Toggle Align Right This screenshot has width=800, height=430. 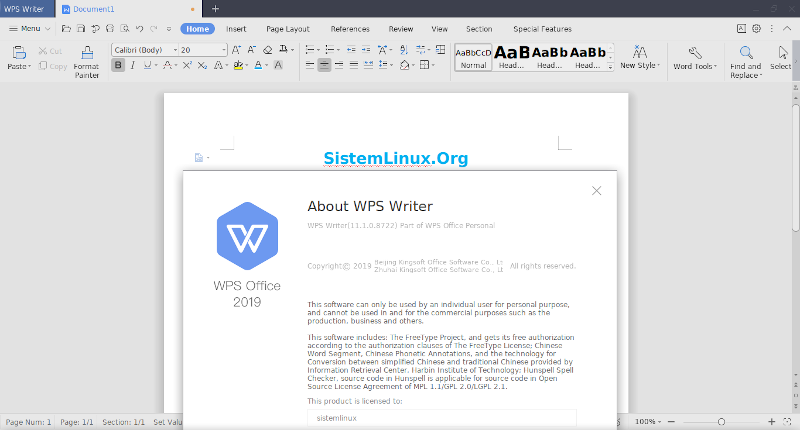coord(339,65)
